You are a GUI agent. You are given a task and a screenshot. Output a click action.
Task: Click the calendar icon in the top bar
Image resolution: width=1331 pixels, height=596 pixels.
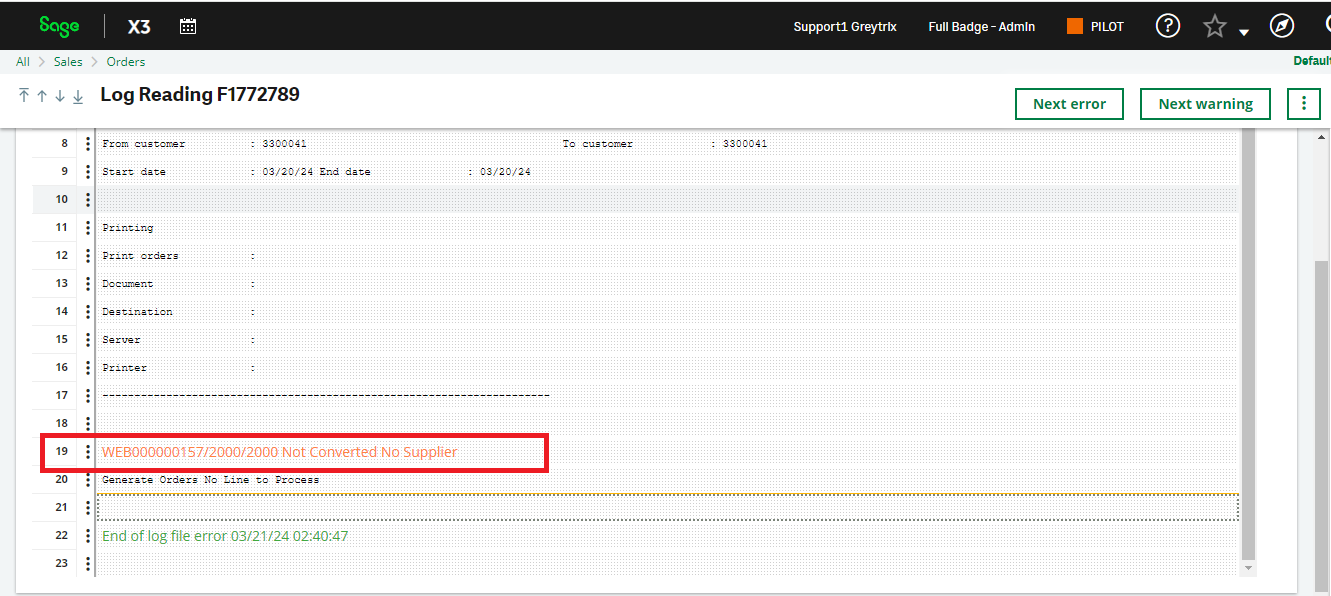pyautogui.click(x=187, y=26)
